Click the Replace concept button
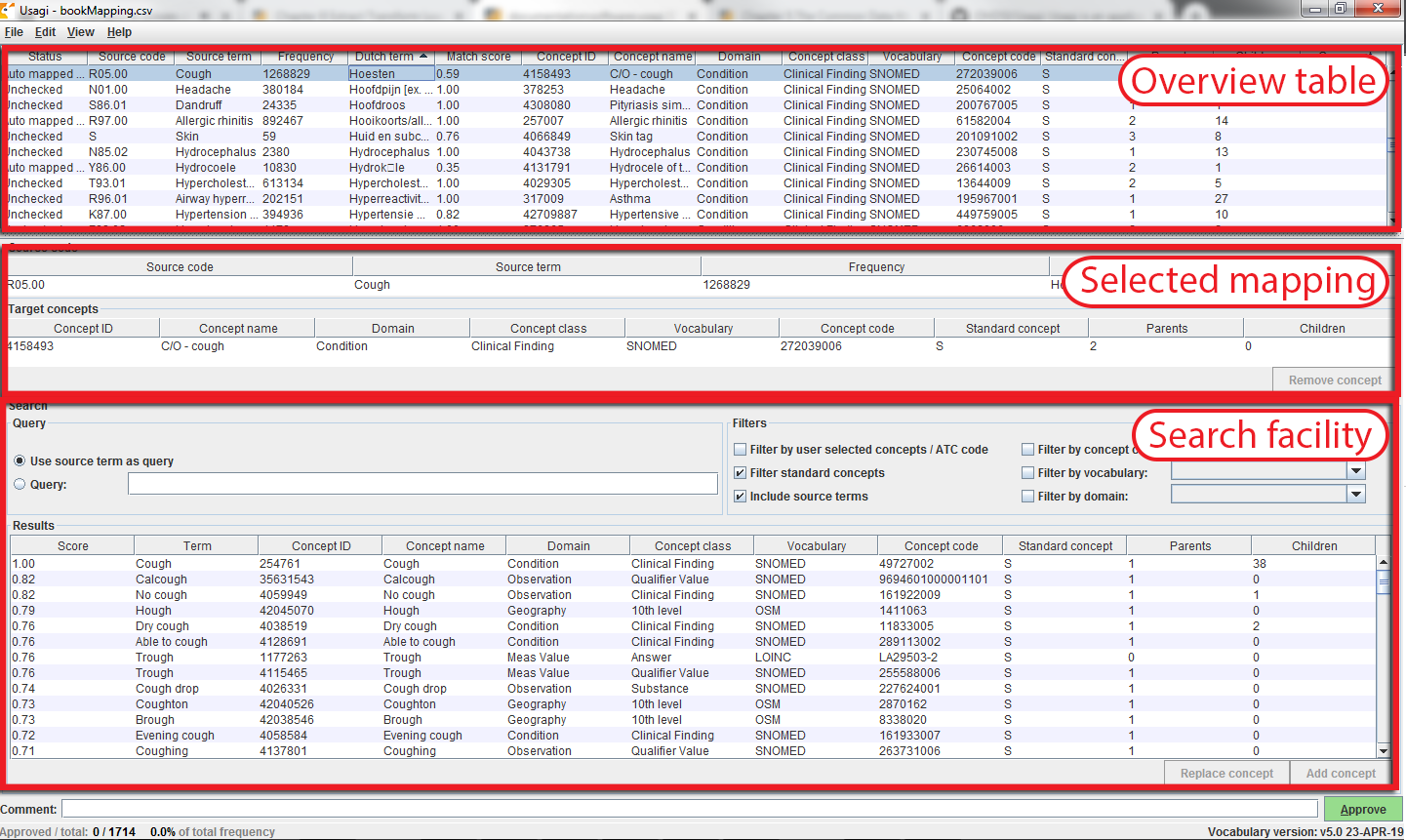 (1226, 774)
